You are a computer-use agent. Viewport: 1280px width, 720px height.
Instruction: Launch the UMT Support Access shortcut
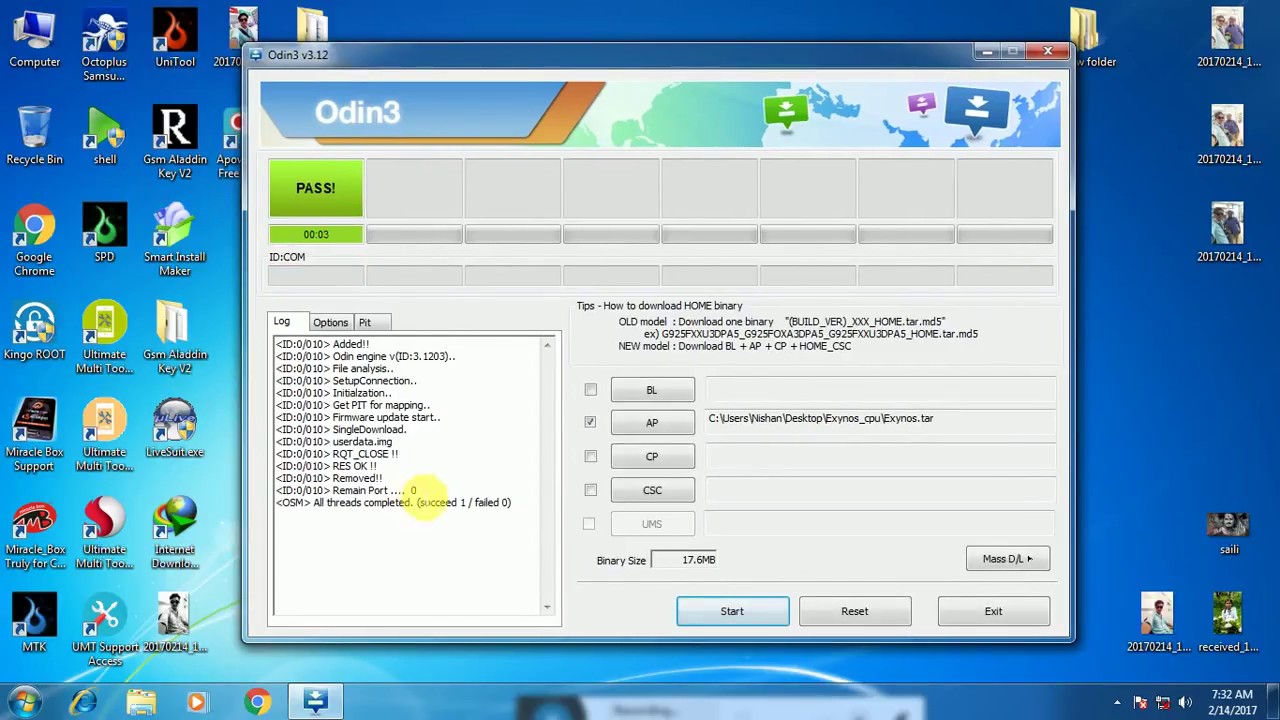coord(104,630)
